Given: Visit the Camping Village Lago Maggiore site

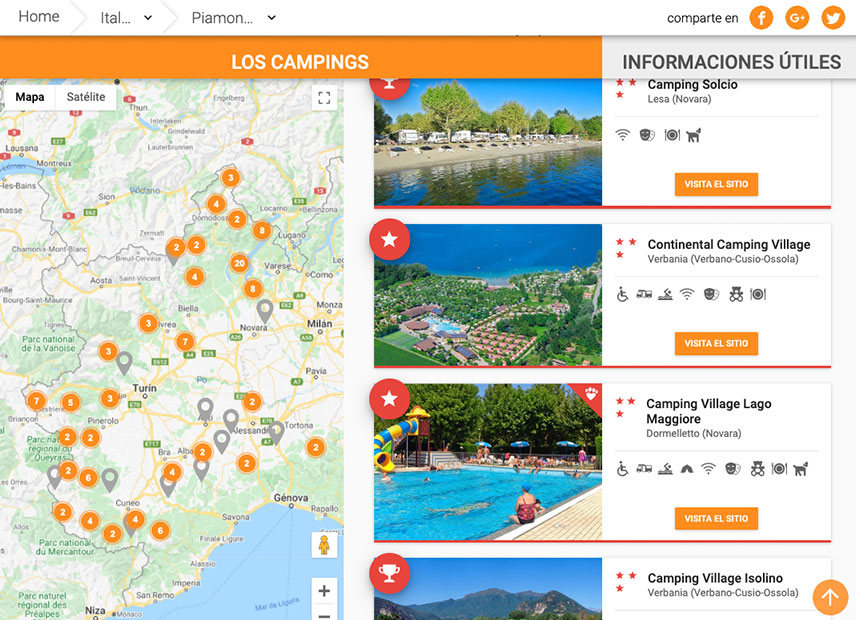Looking at the screenshot, I should coord(716,518).
